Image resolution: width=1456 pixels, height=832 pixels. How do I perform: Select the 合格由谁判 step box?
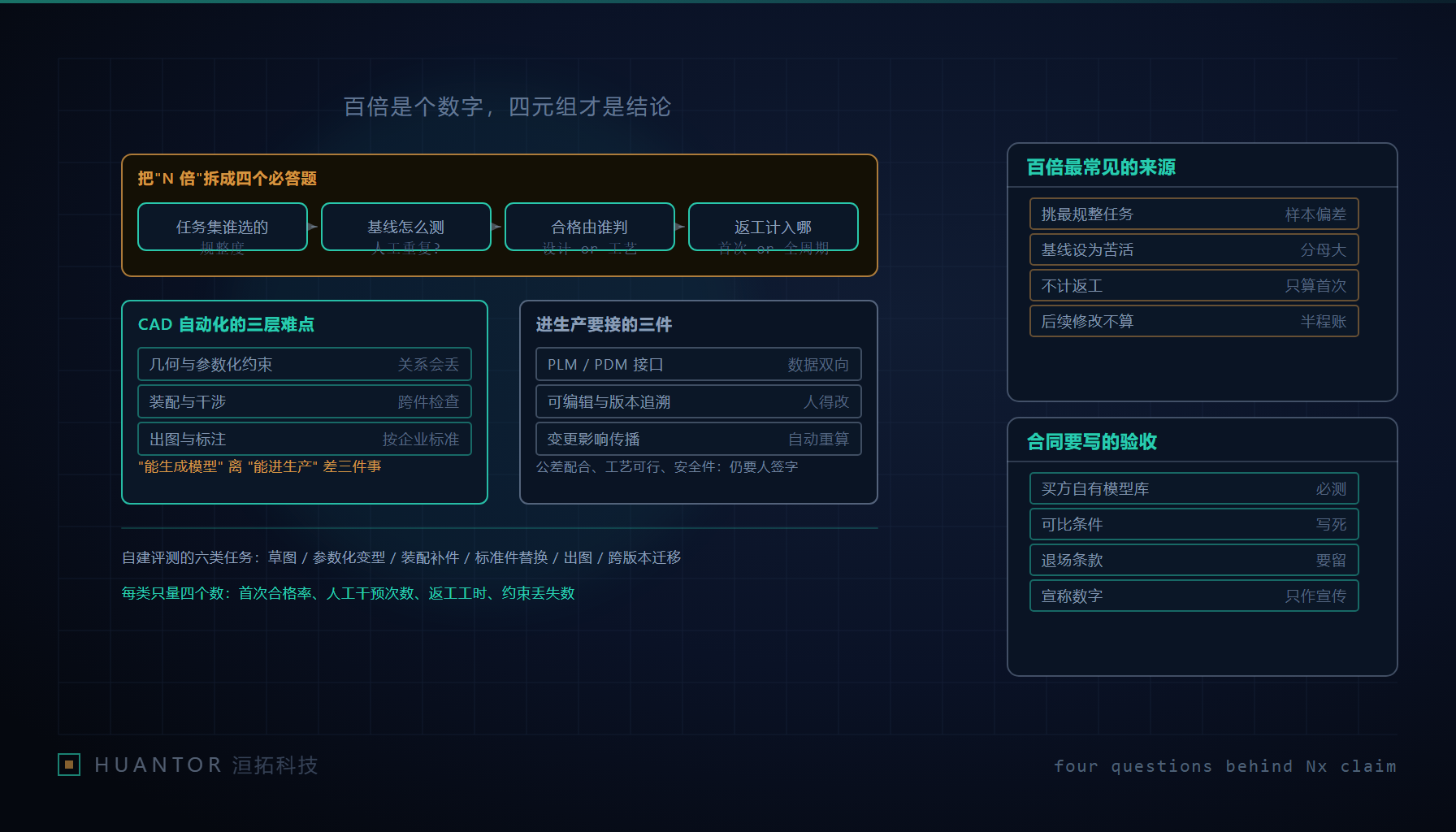(x=590, y=227)
